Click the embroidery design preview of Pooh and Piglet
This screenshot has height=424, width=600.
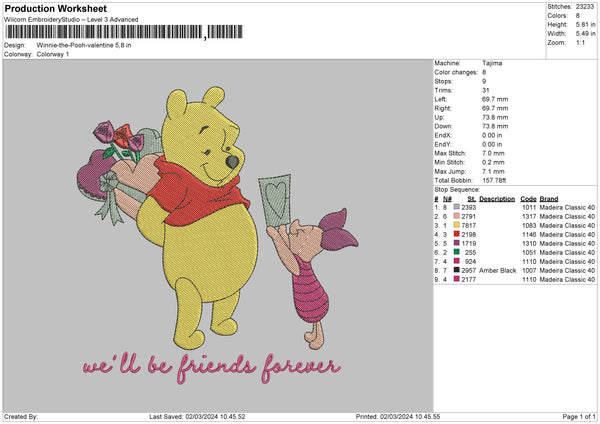218,235
